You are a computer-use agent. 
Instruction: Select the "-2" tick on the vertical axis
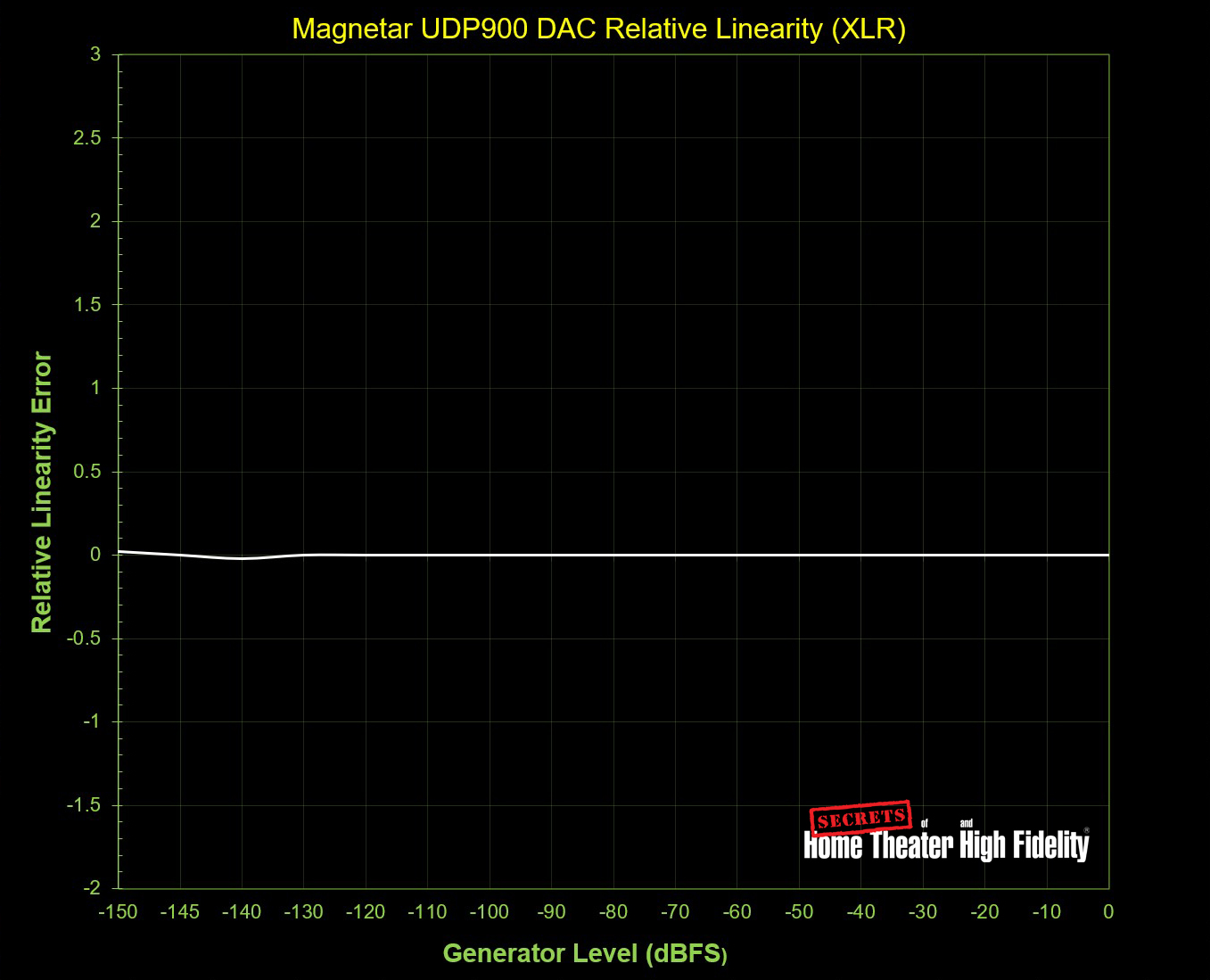coord(92,888)
